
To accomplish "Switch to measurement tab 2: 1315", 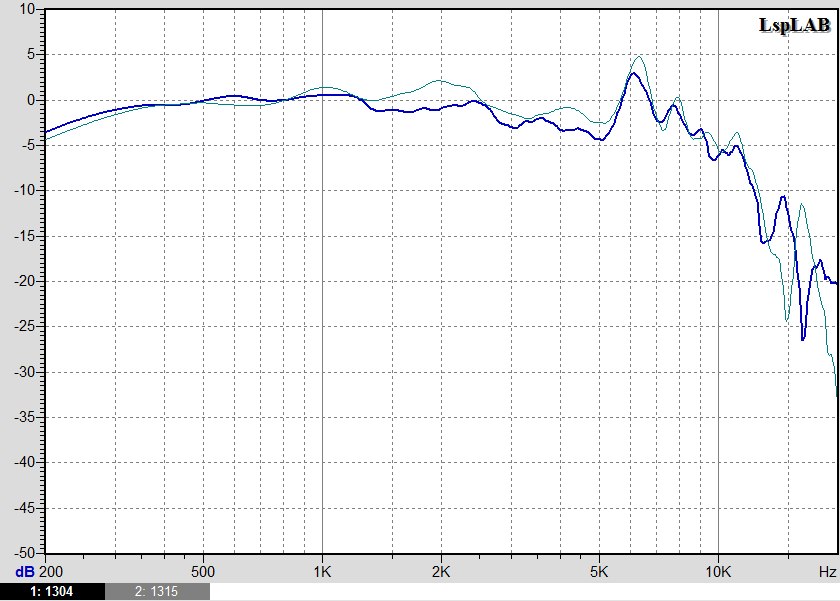I will 157,591.
